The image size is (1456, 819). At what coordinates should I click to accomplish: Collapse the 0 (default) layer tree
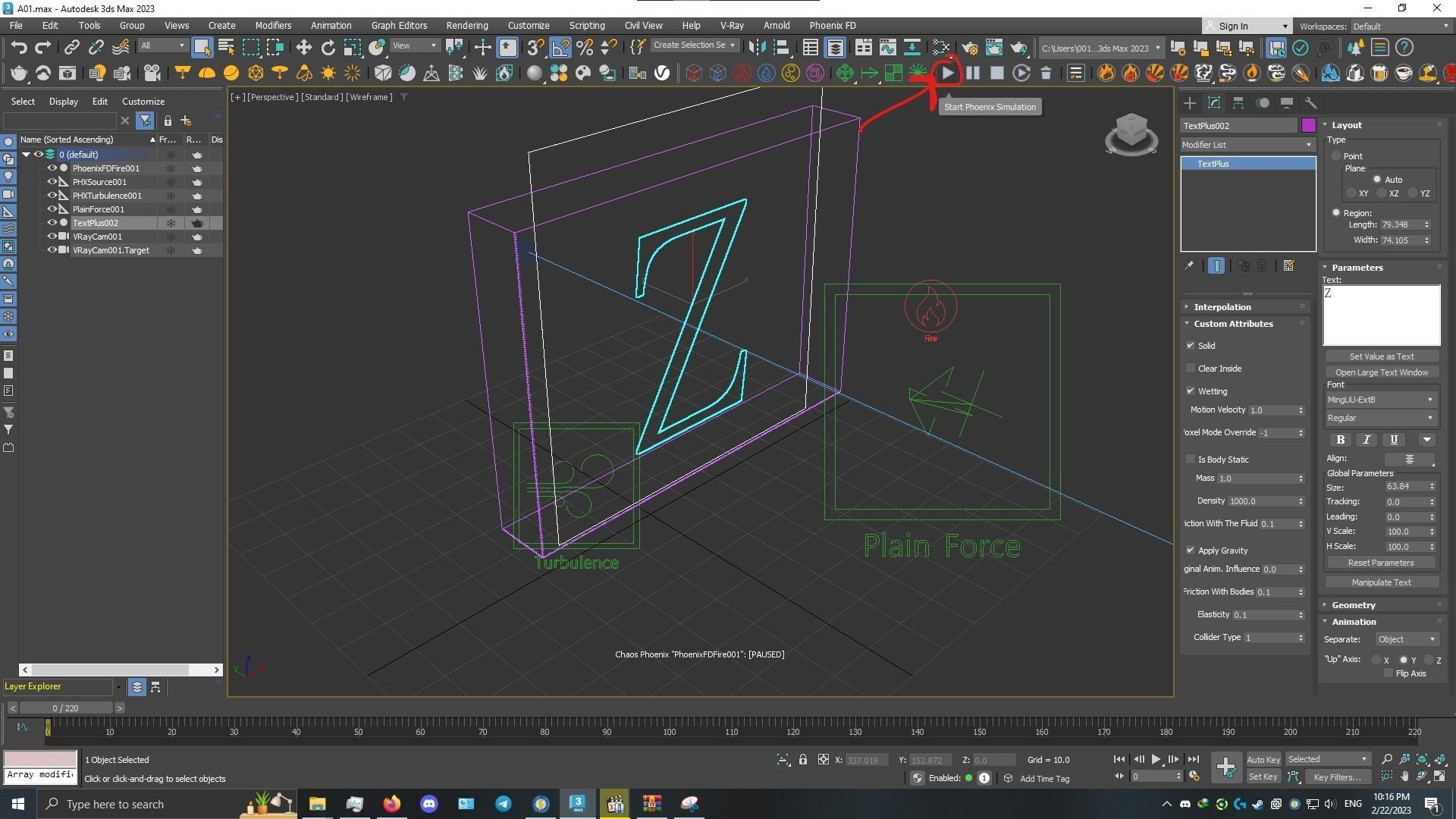[x=27, y=155]
